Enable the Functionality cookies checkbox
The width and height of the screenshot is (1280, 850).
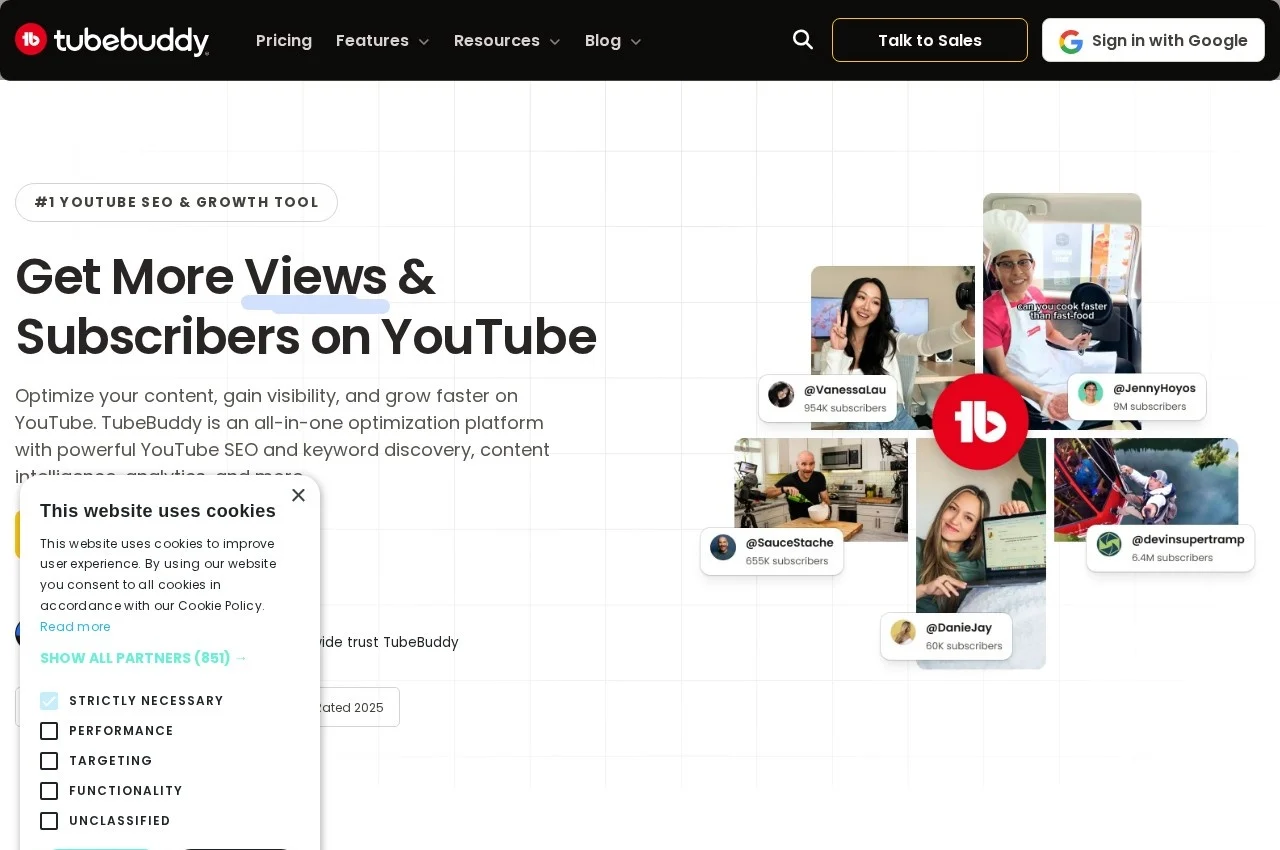point(49,791)
